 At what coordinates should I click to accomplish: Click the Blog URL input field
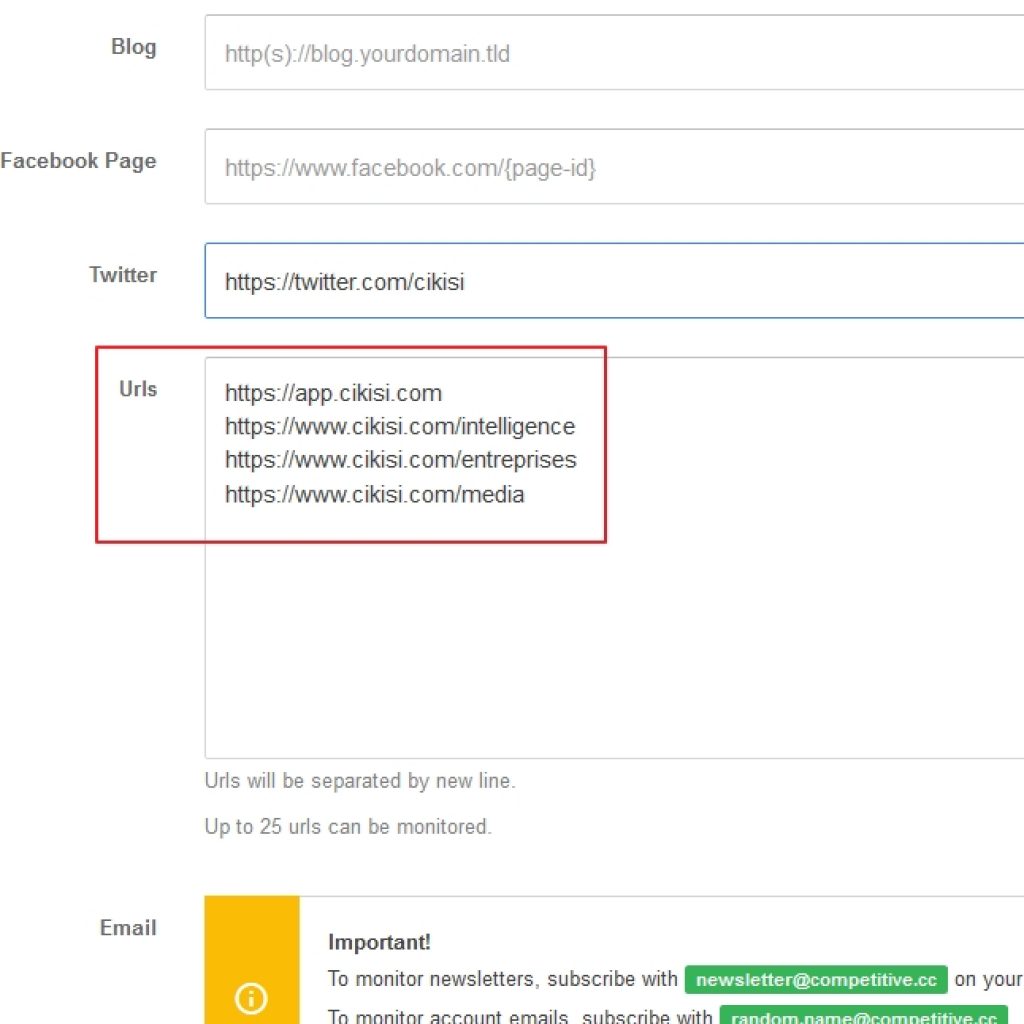[x=614, y=53]
